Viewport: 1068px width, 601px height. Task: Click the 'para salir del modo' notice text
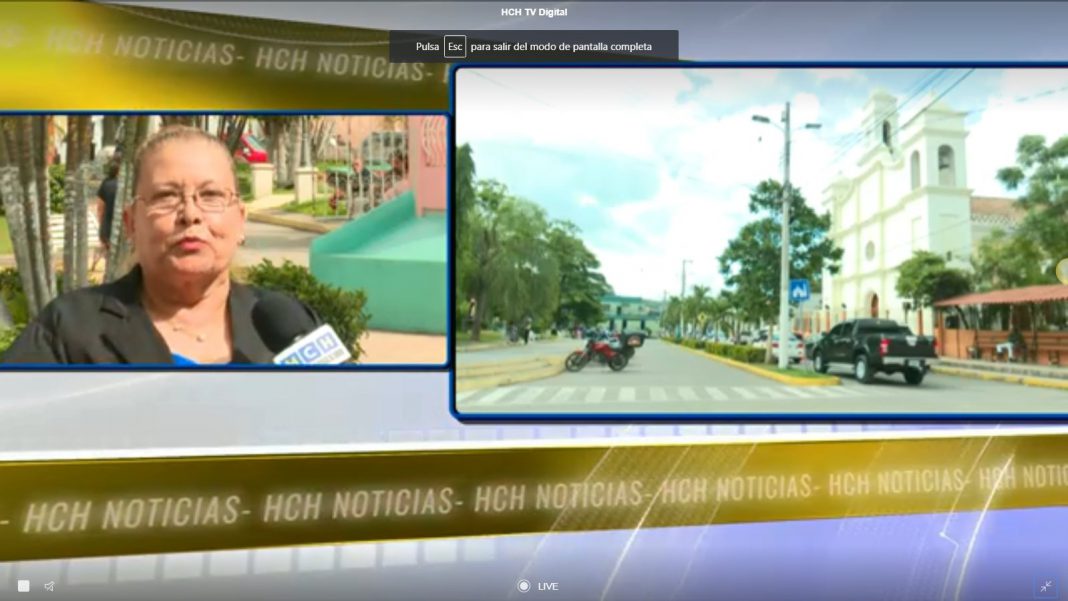point(561,46)
